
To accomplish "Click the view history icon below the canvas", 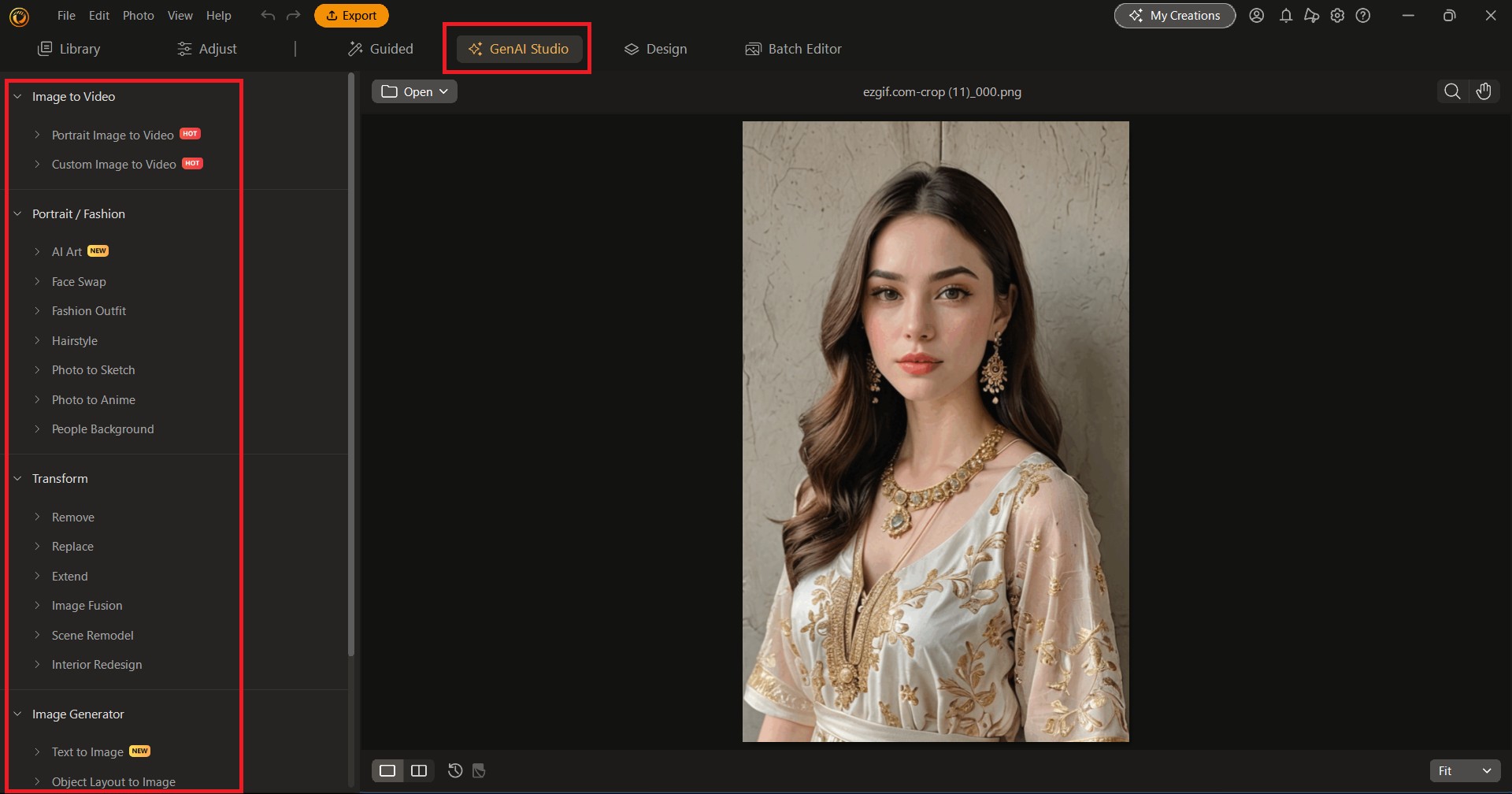I will coord(454,770).
